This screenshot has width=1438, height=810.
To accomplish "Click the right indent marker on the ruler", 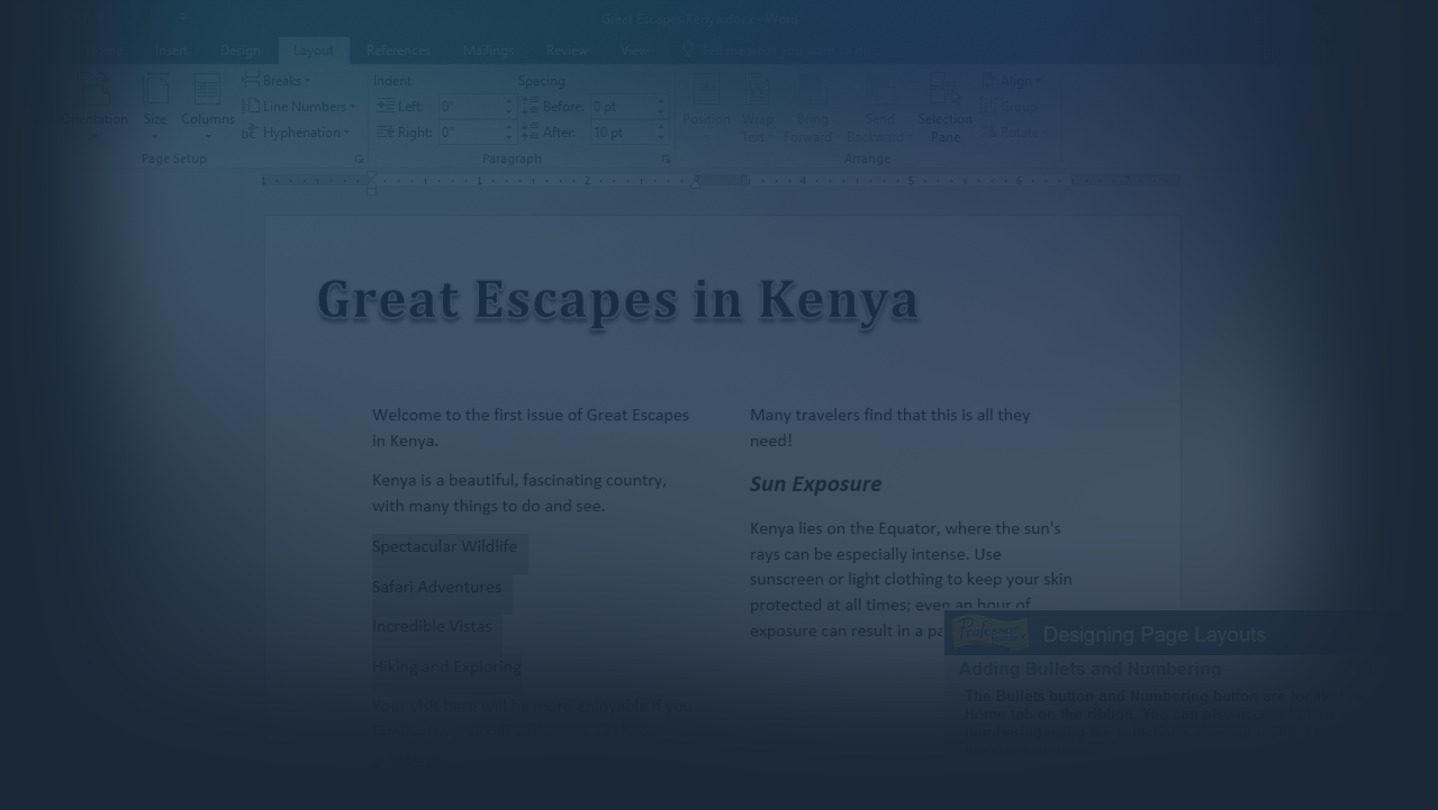I will click(696, 183).
